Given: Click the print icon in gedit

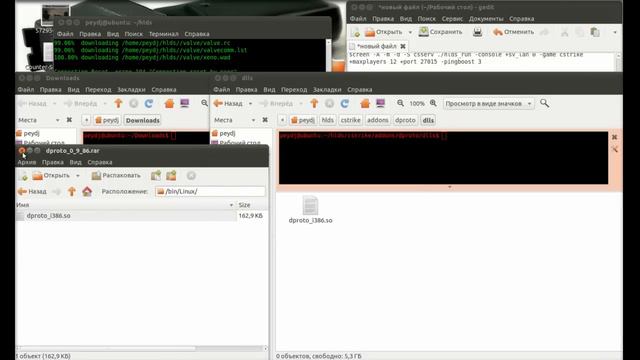Looking at the screenshot, I should [477, 32].
